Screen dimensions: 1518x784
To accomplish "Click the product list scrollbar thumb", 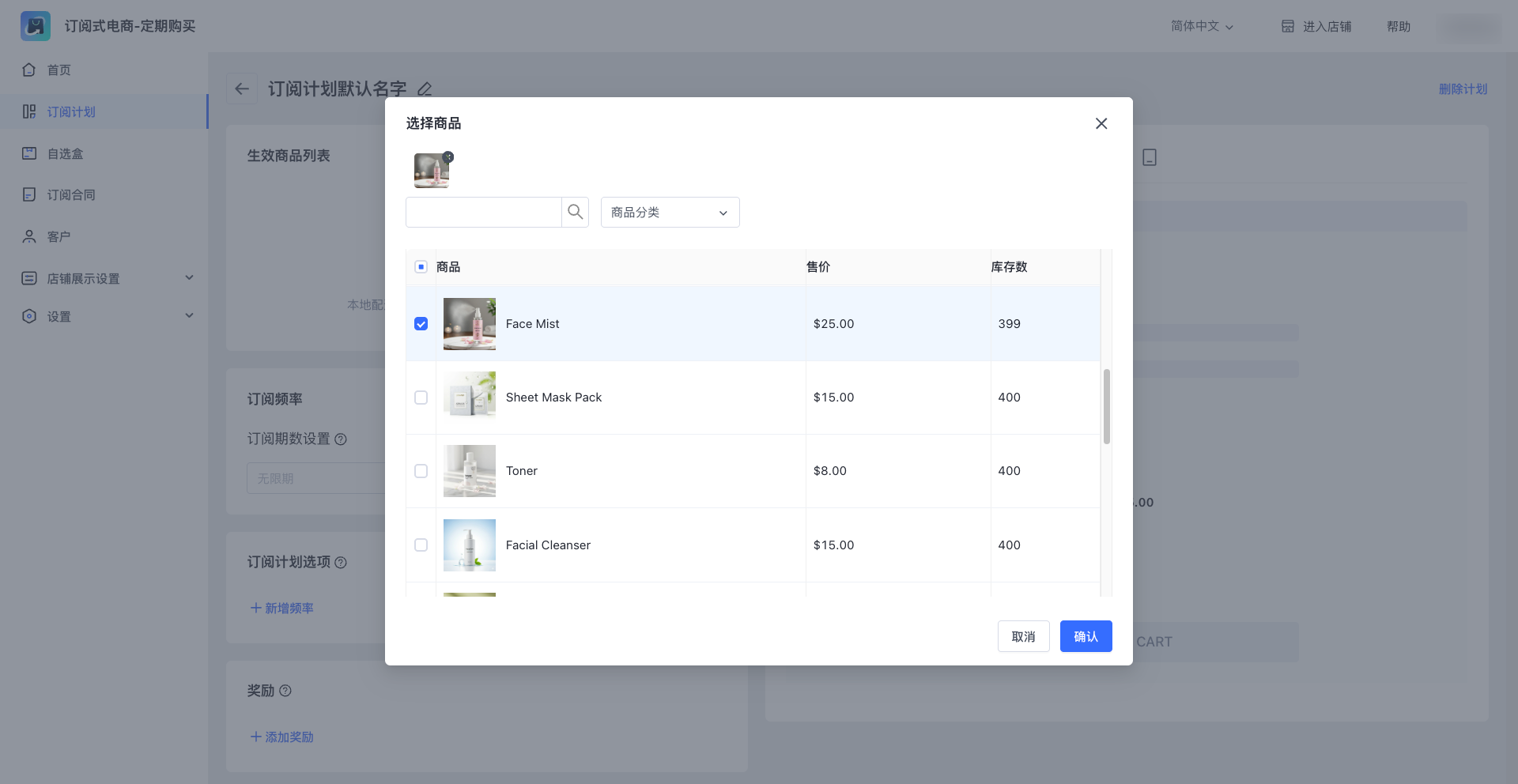I will tap(1107, 406).
